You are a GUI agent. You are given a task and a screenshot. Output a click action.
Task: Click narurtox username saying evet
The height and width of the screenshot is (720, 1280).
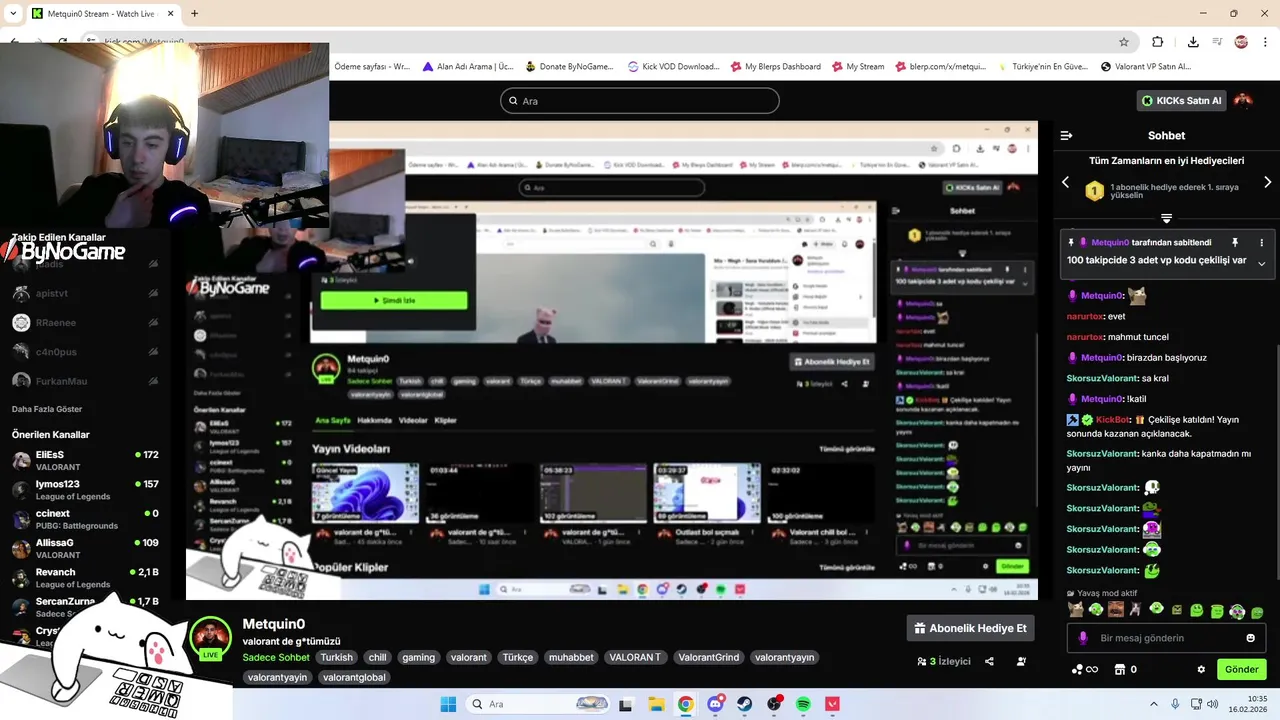pyautogui.click(x=1085, y=316)
